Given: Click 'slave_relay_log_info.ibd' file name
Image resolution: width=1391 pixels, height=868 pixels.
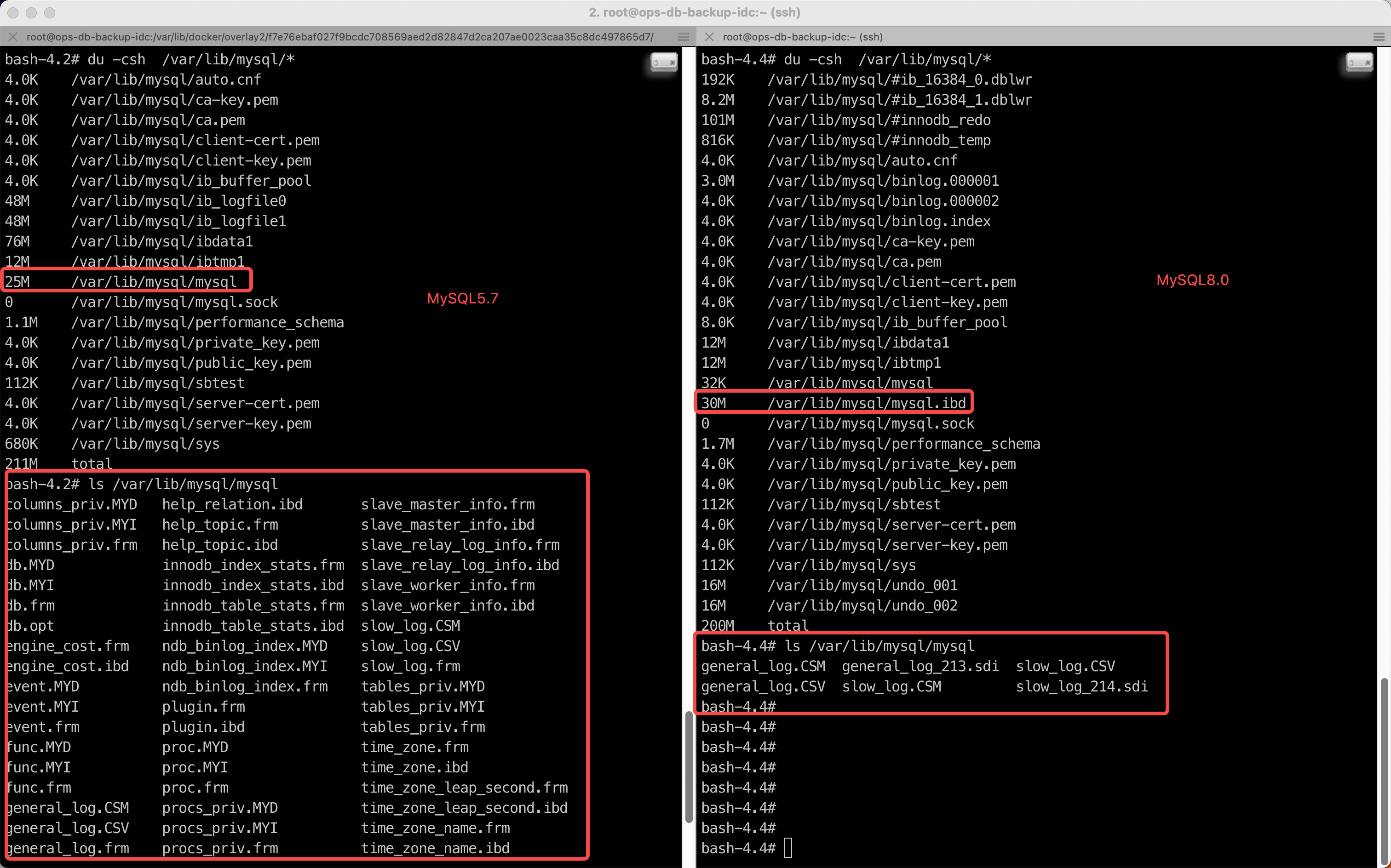Looking at the screenshot, I should 460,565.
